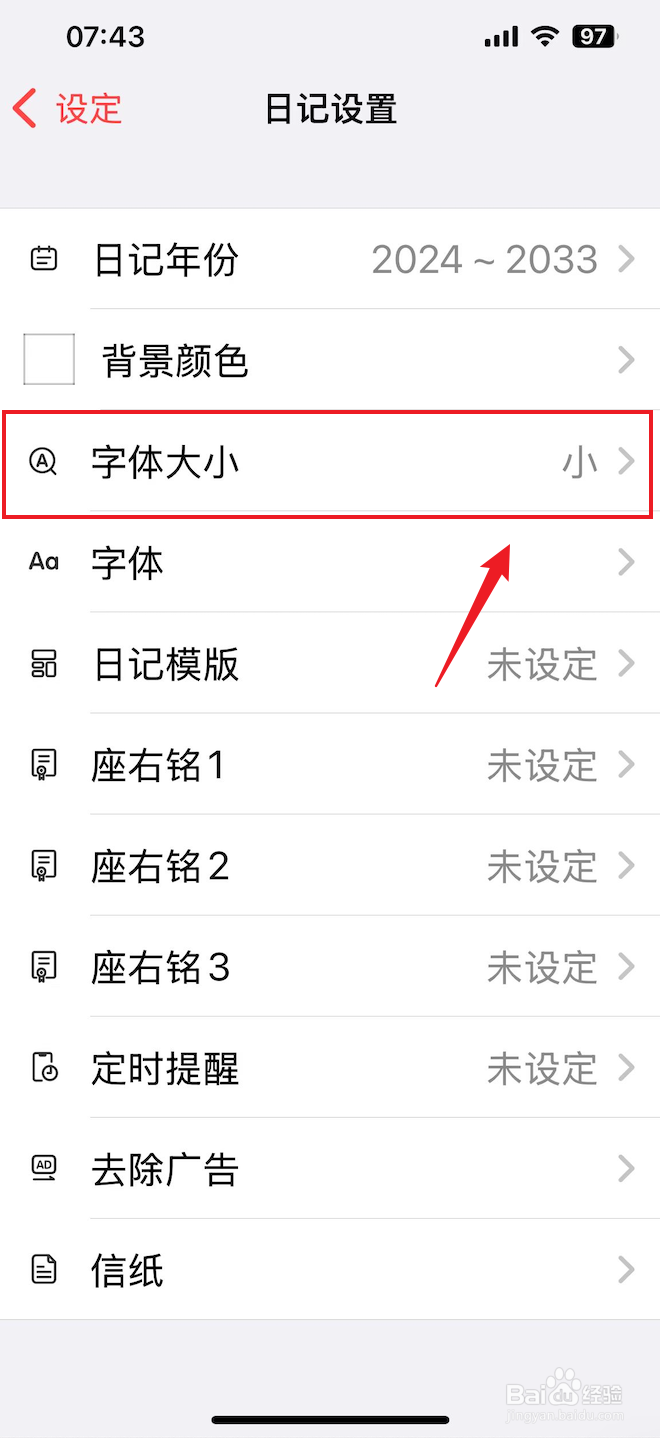Tap the AD icon for 去除广告

(x=43, y=1168)
